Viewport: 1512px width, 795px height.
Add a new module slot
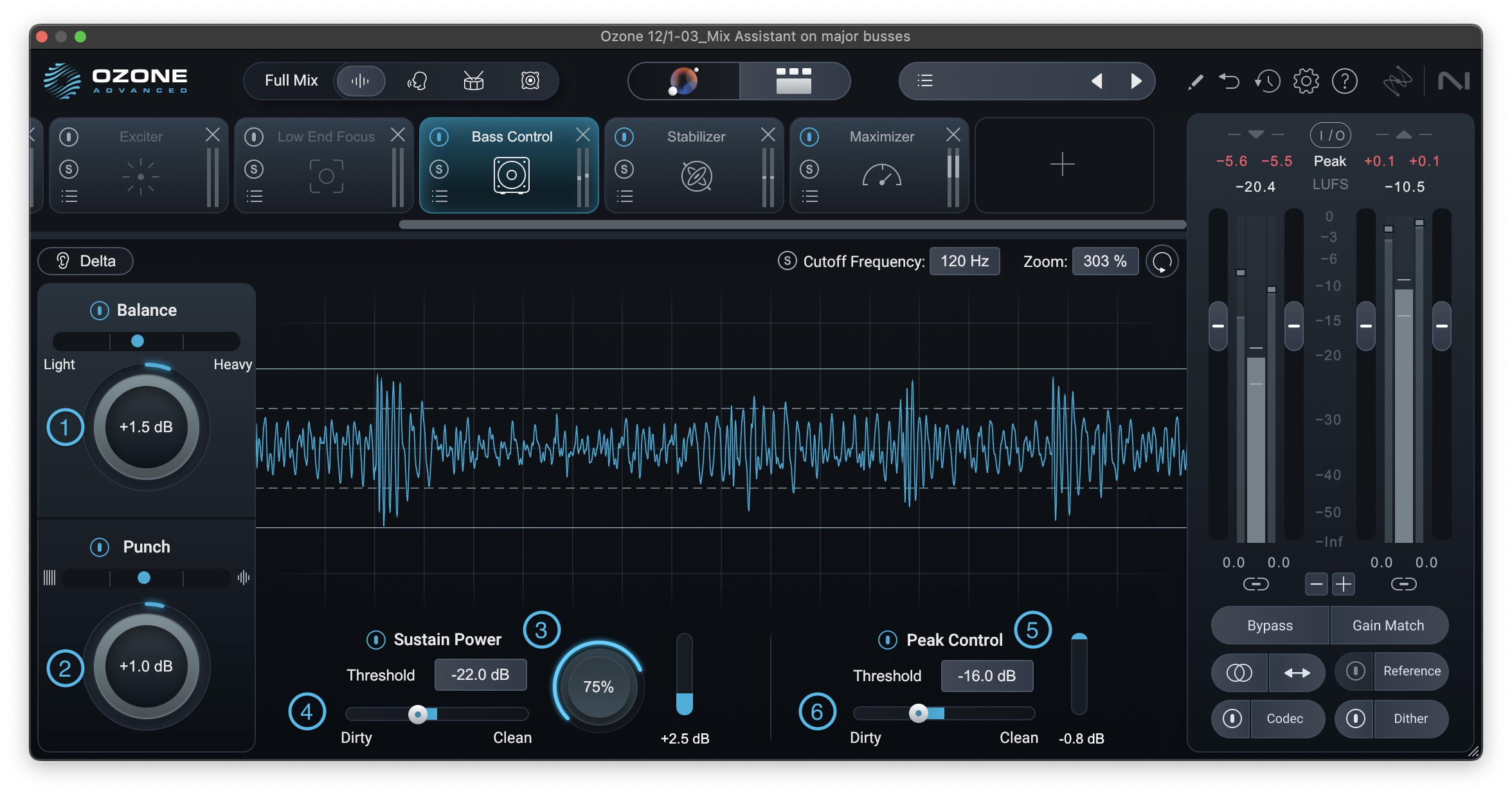pyautogui.click(x=1063, y=165)
